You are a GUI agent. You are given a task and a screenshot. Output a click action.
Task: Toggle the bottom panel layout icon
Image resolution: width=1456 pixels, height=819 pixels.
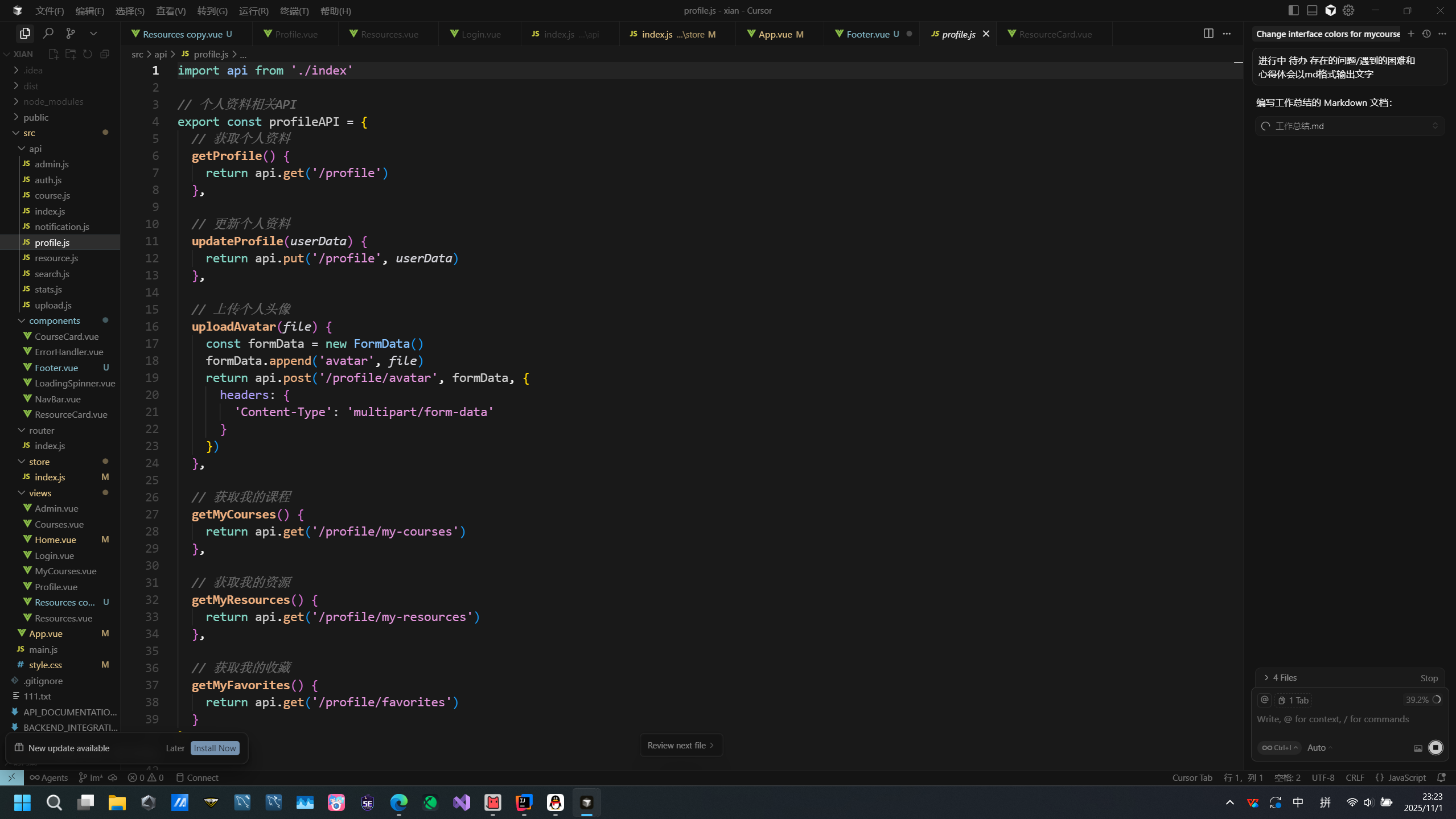(x=1312, y=10)
